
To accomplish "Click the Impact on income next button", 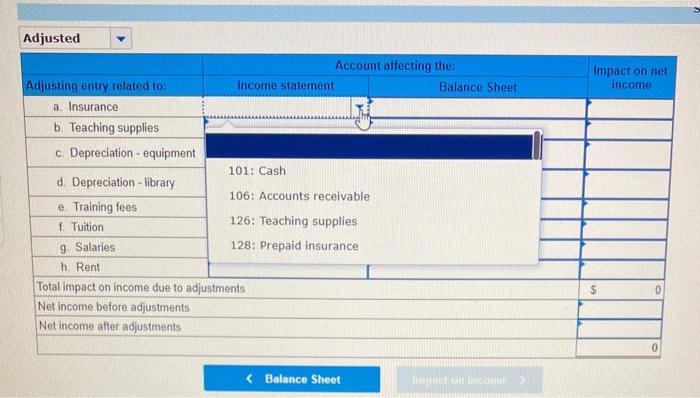I will click(469, 380).
